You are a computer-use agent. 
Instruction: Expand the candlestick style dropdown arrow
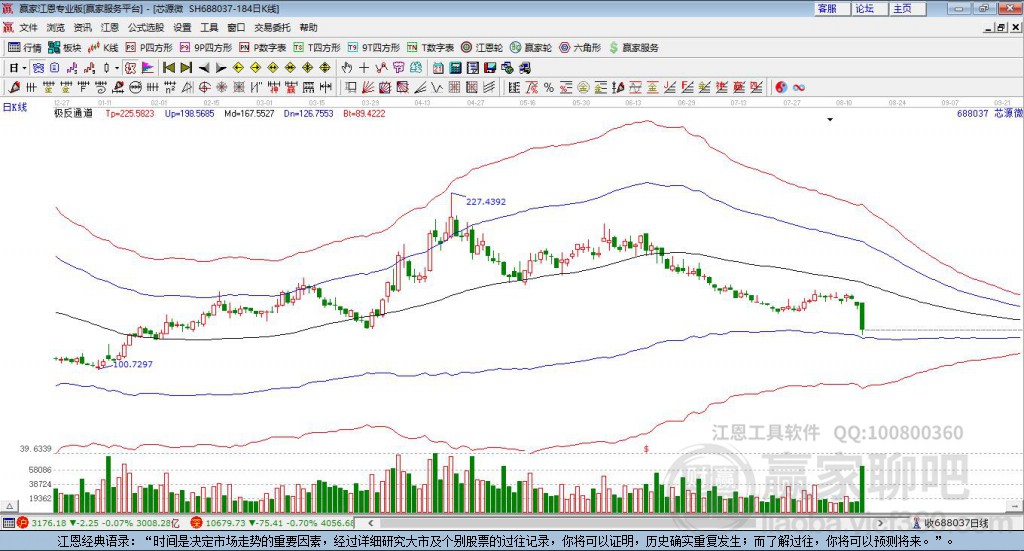tap(117, 68)
